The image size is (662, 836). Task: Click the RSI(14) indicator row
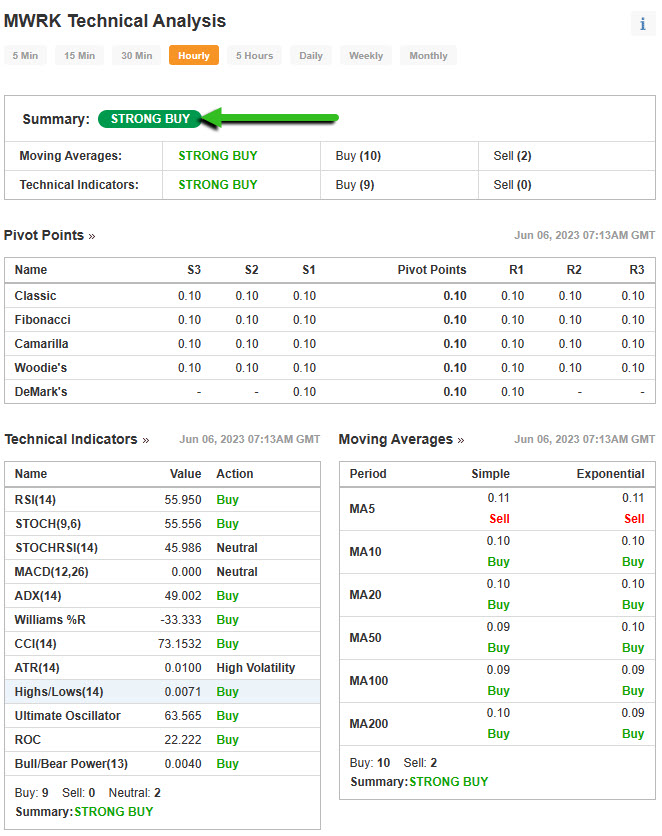click(x=162, y=500)
